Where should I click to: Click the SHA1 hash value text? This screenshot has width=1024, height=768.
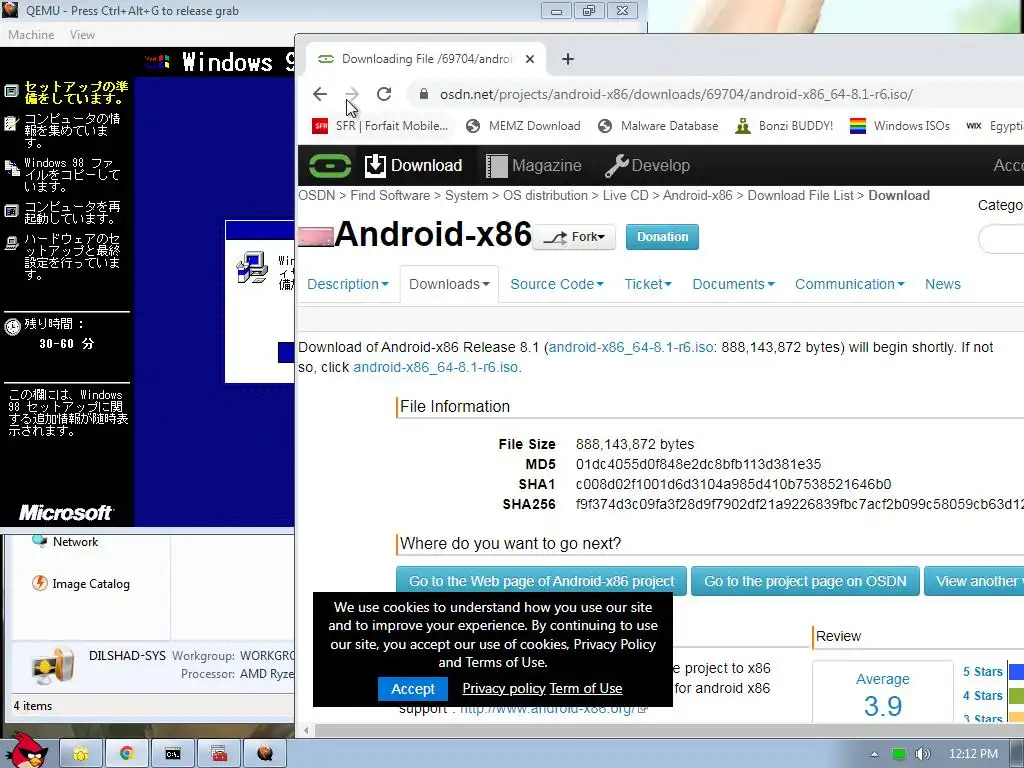[733, 485]
